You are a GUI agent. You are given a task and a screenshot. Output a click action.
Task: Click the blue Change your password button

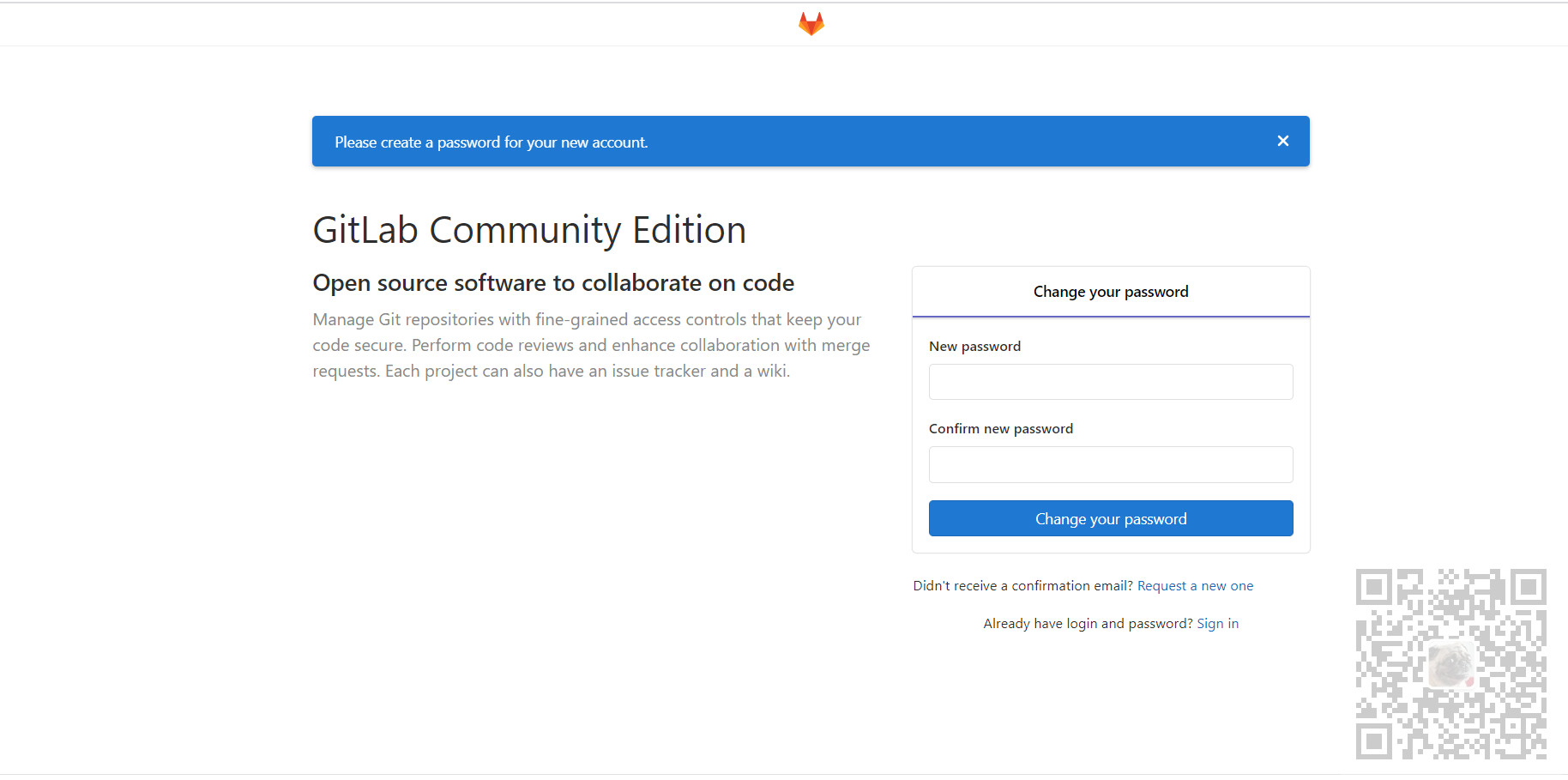point(1111,518)
